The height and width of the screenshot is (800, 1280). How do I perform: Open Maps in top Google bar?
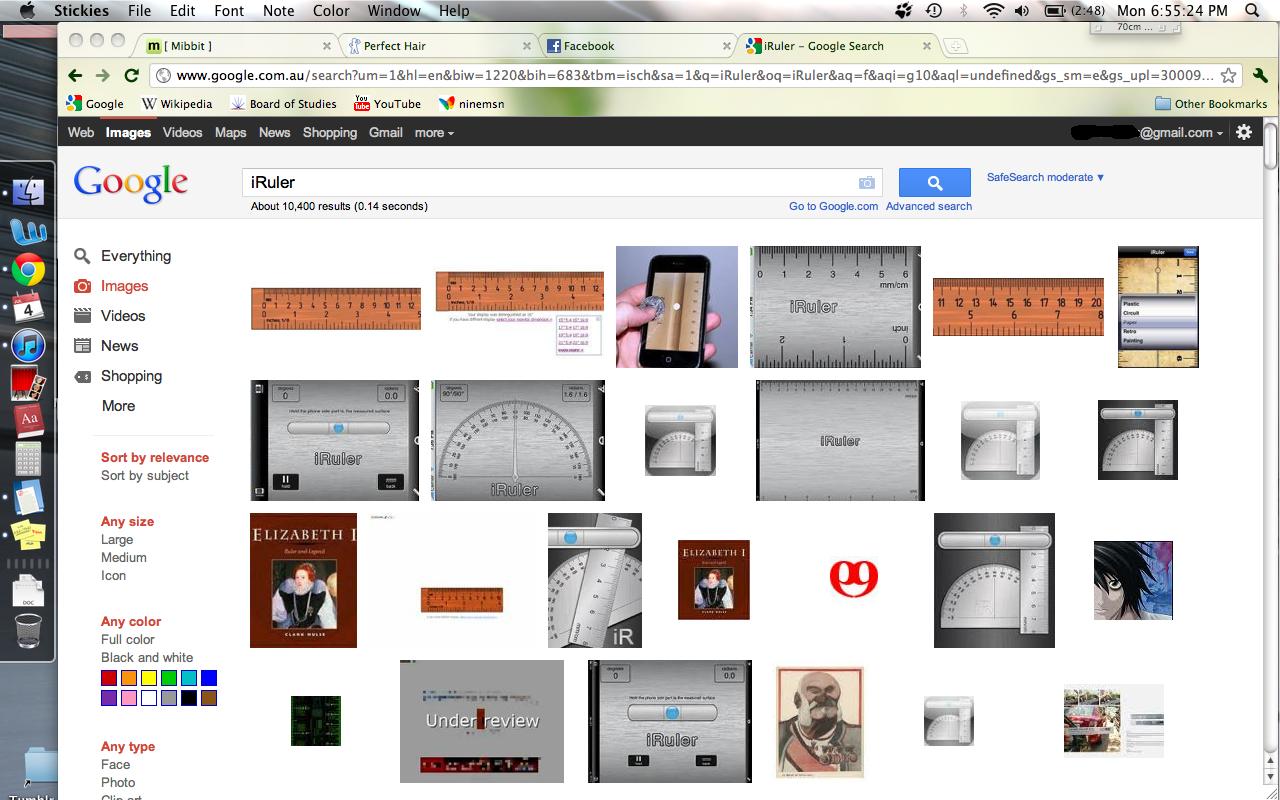[x=230, y=132]
